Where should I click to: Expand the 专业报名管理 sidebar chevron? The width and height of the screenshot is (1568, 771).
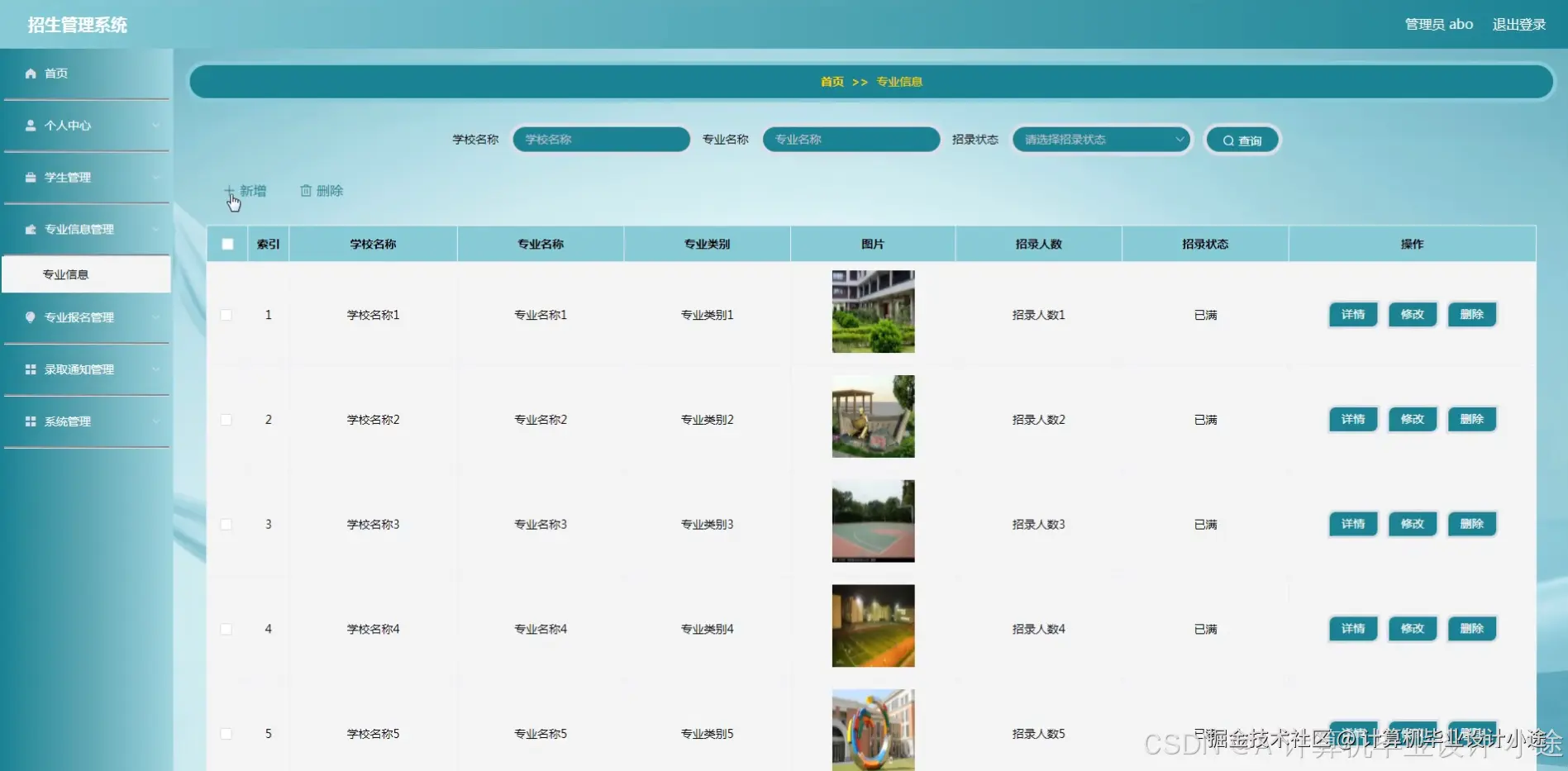pyautogui.click(x=155, y=317)
